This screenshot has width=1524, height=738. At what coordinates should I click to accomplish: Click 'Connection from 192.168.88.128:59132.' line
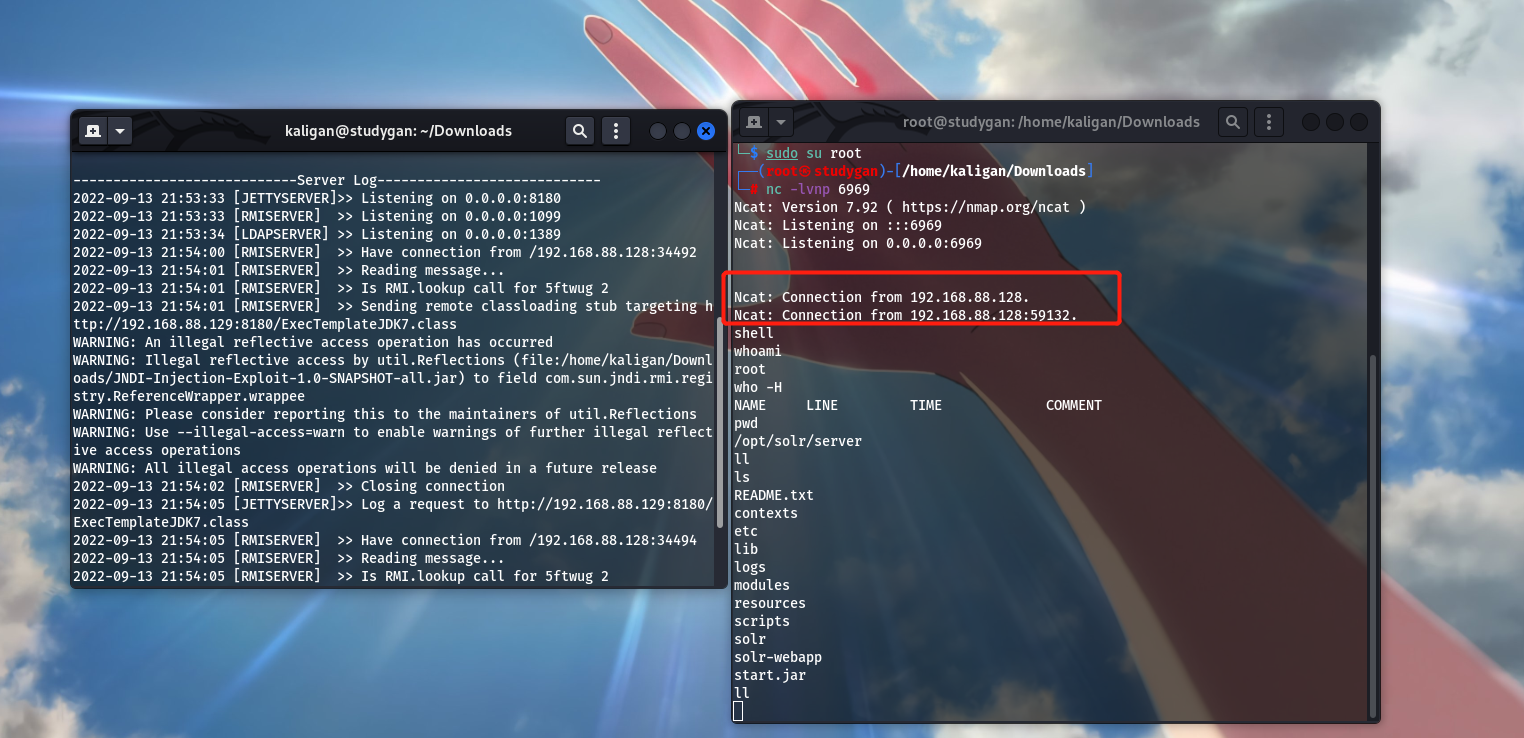click(x=906, y=315)
